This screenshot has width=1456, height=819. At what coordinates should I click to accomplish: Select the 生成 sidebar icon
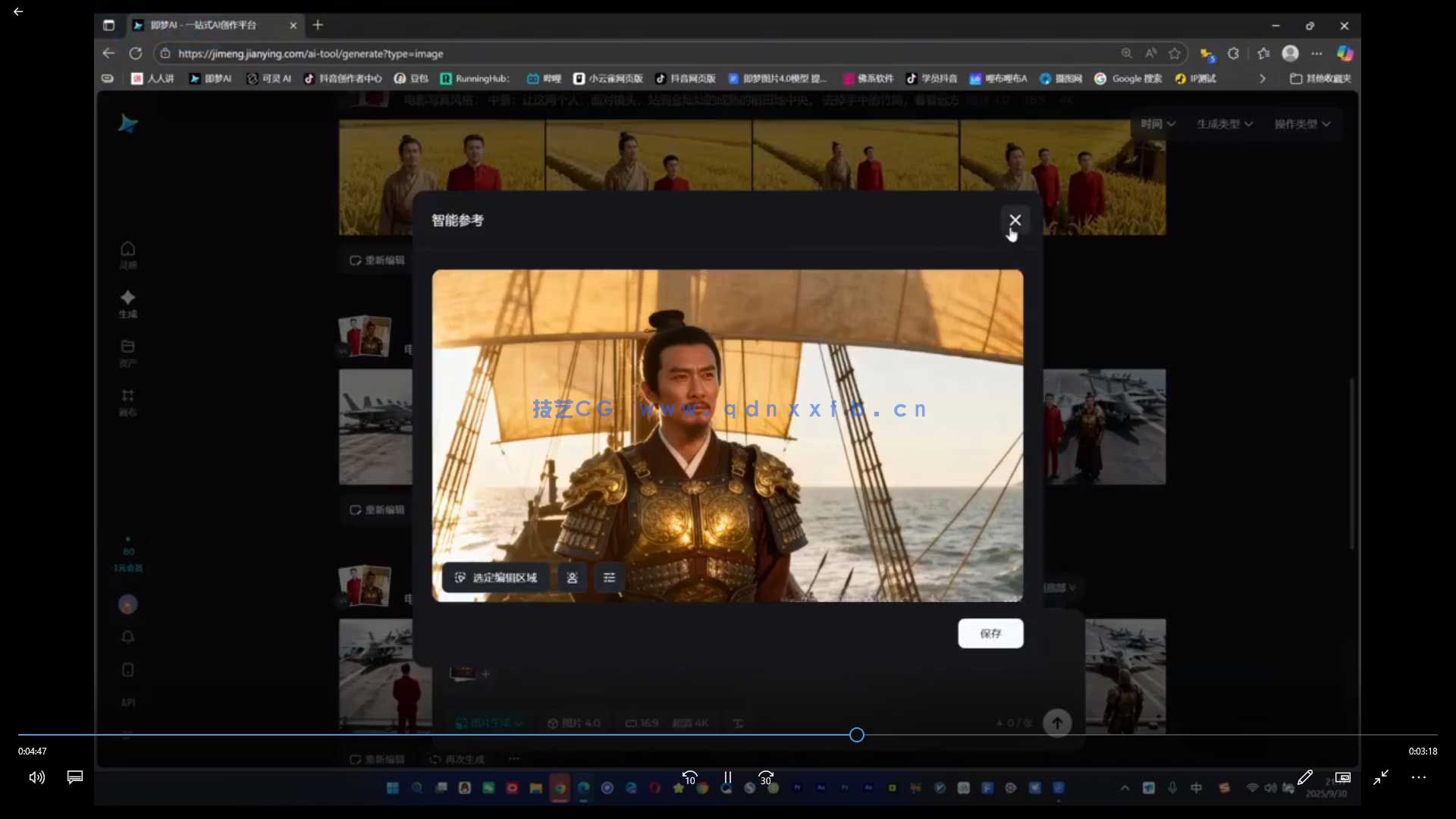click(x=127, y=298)
